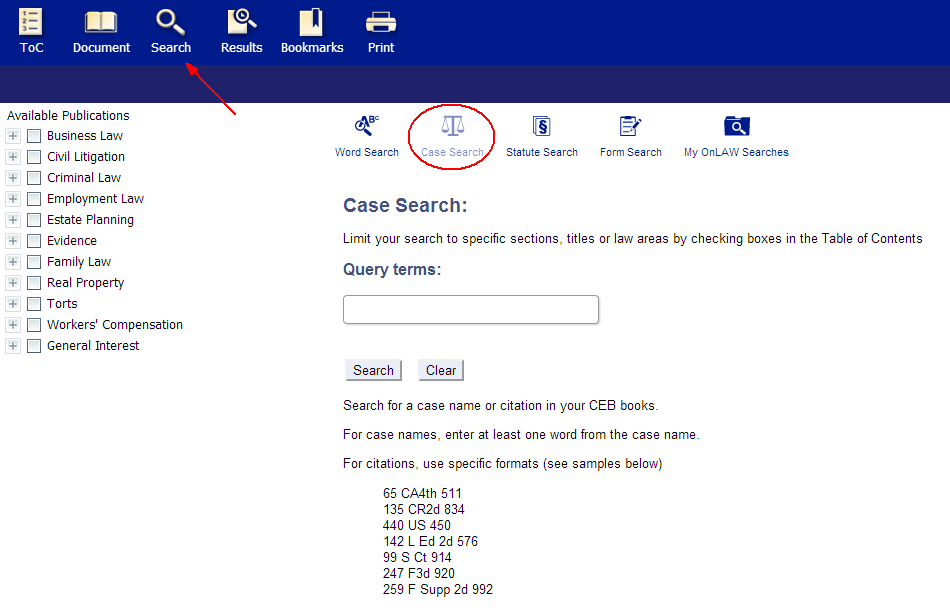Click the Search button below query field

(373, 370)
